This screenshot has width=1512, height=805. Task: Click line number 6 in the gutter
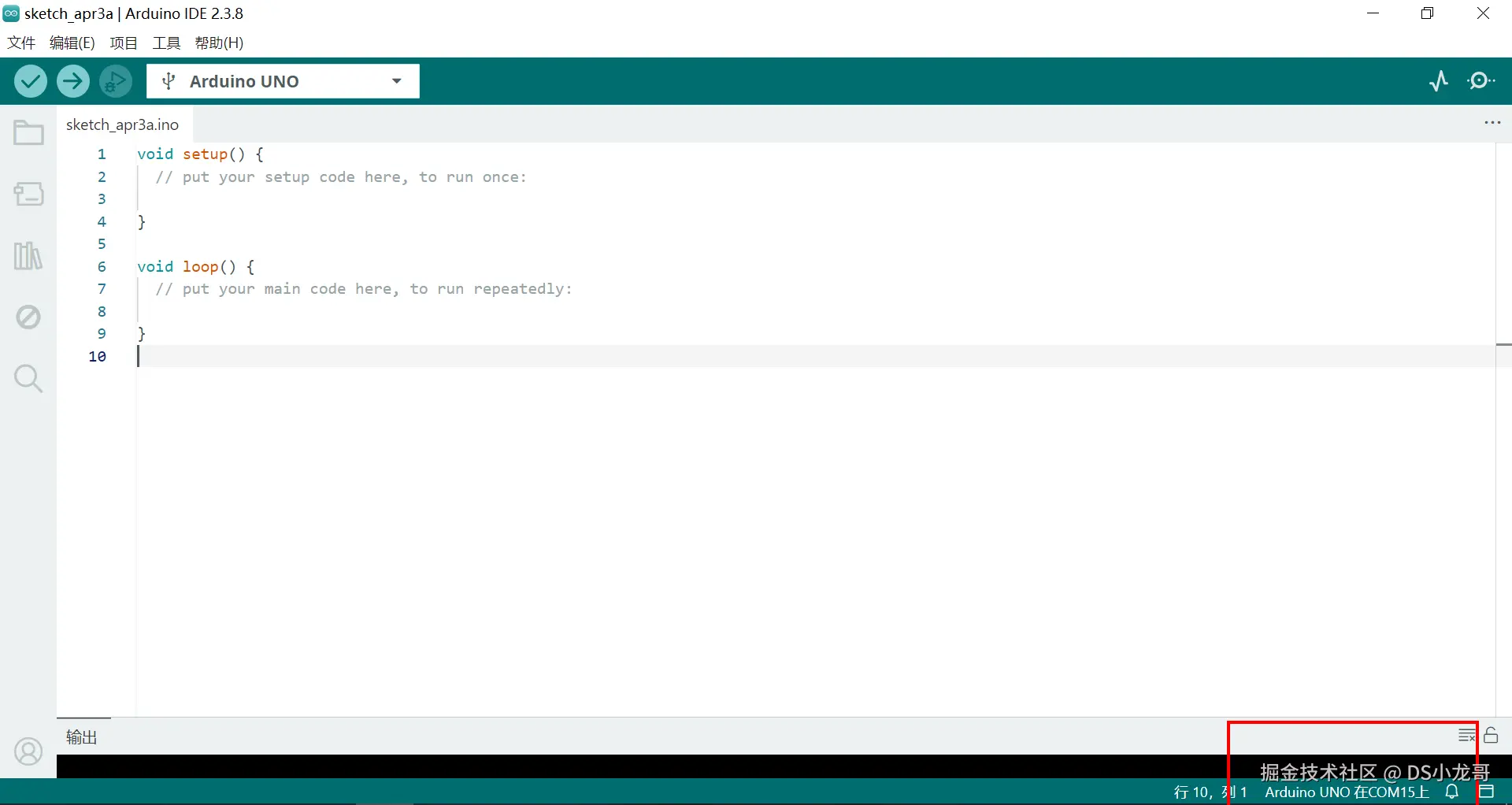pyautogui.click(x=102, y=266)
